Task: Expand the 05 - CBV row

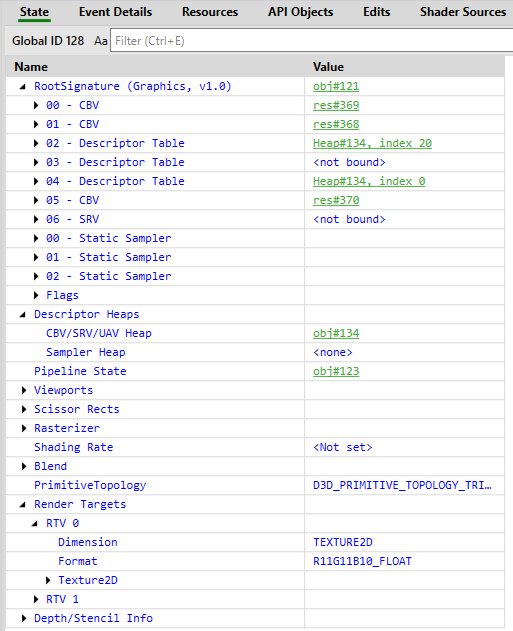Action: (36, 200)
